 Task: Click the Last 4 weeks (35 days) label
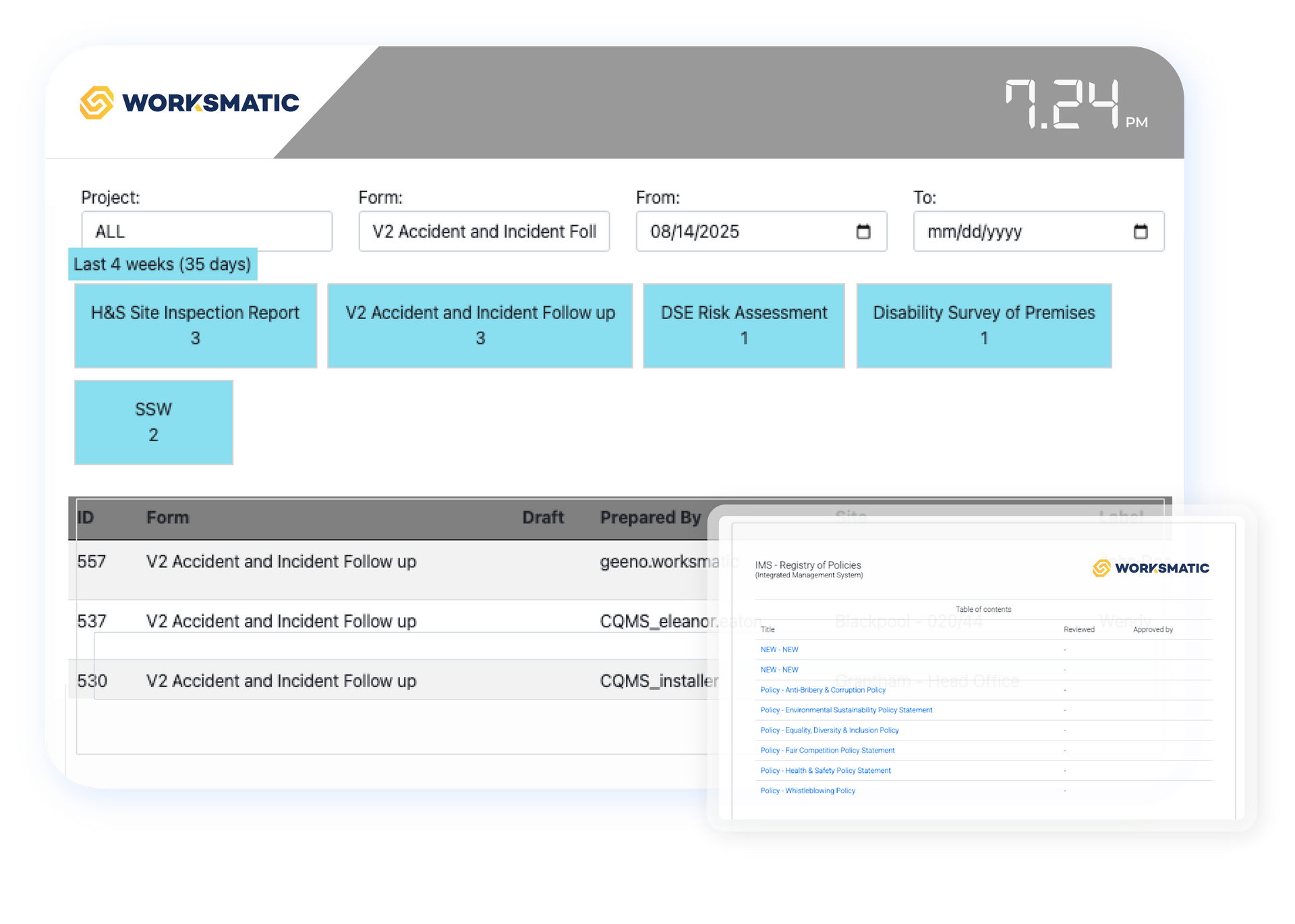[x=162, y=264]
